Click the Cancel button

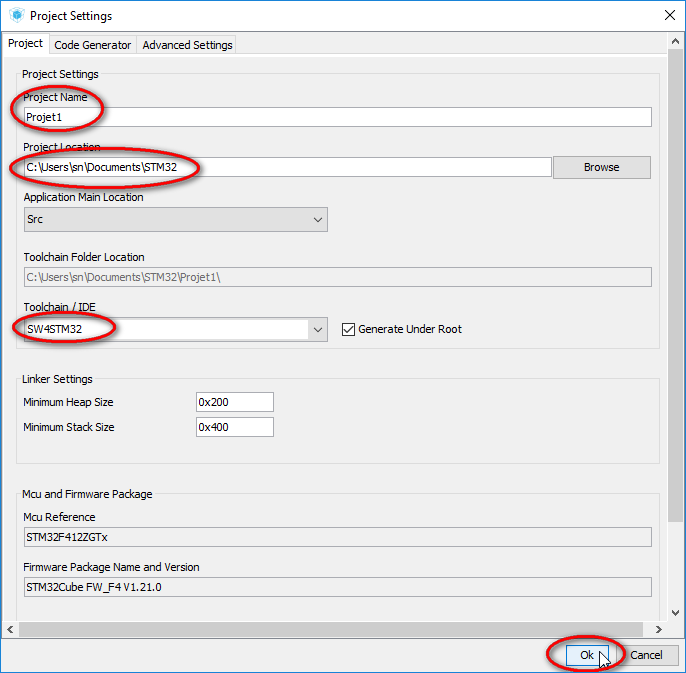[646, 655]
